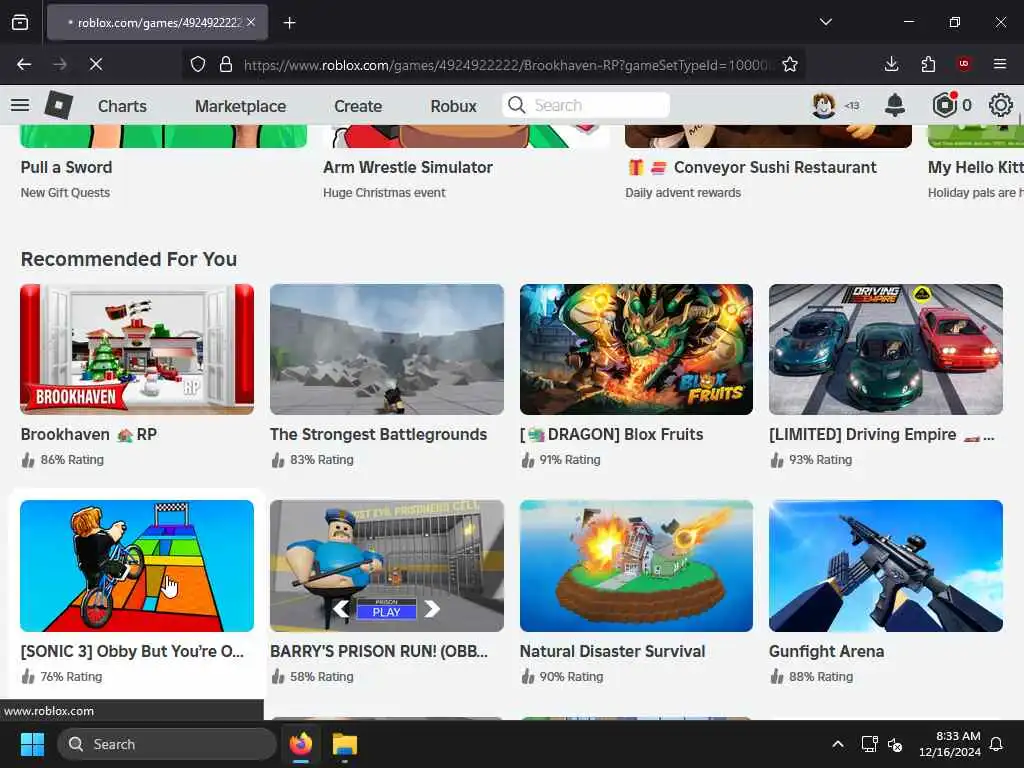Open the Roblox settings gear
Viewport: 1024px width, 768px height.
coord(1000,105)
